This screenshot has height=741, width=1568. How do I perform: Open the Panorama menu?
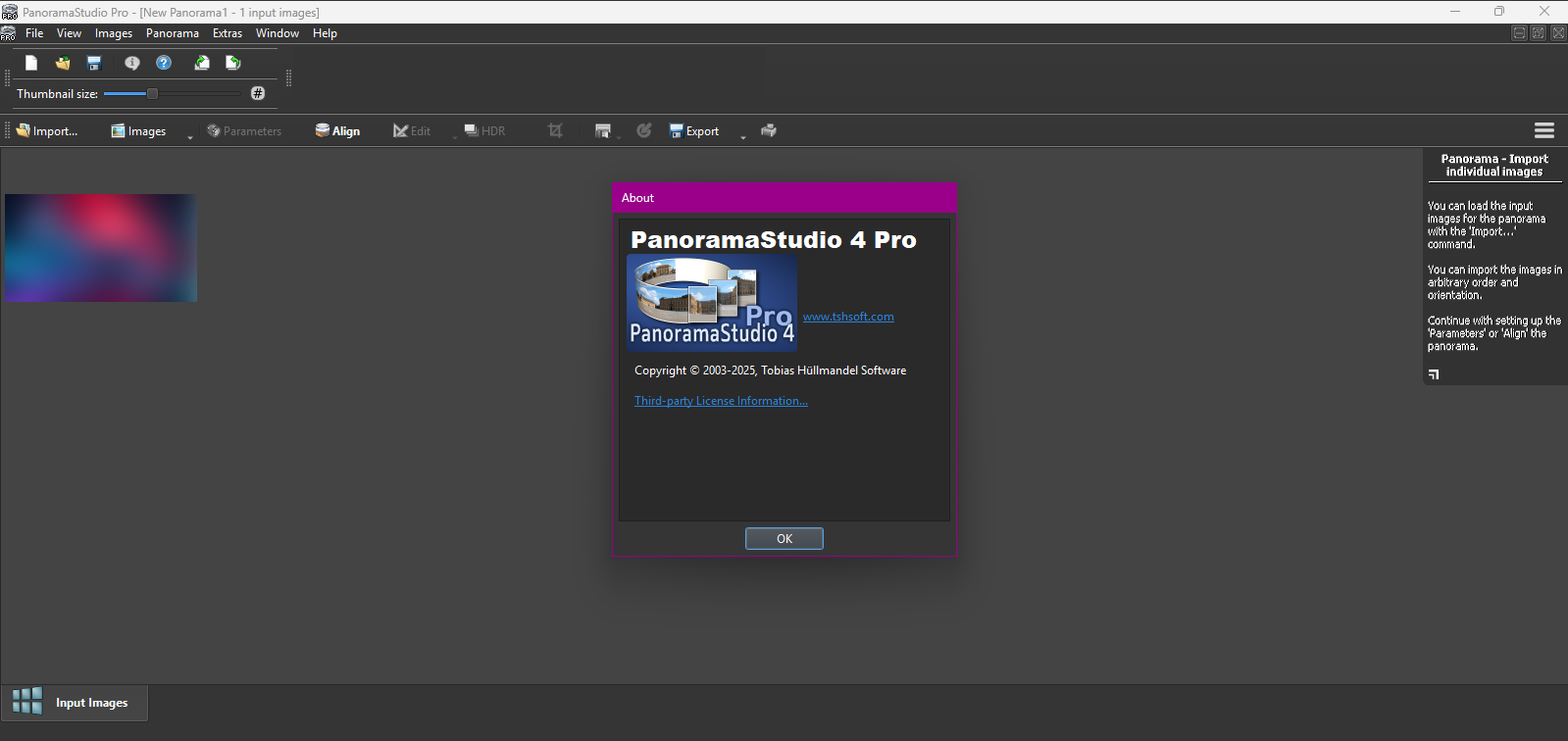[173, 33]
